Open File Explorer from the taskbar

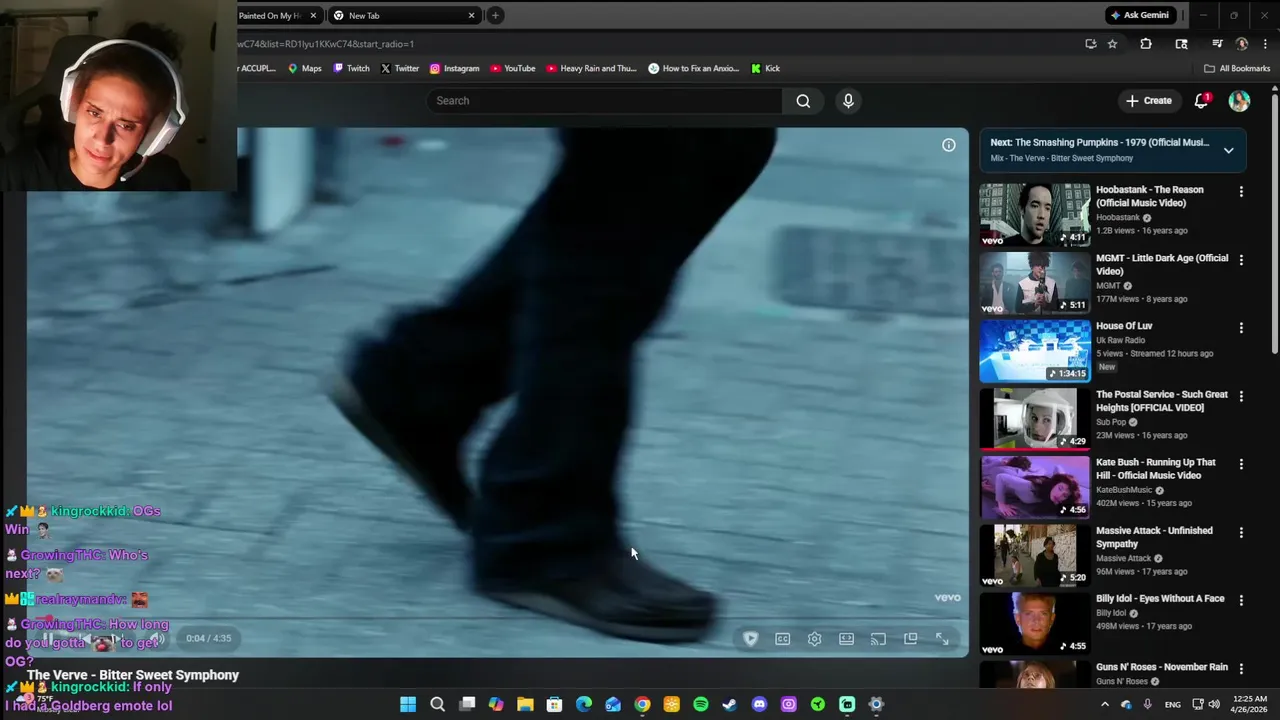point(525,705)
